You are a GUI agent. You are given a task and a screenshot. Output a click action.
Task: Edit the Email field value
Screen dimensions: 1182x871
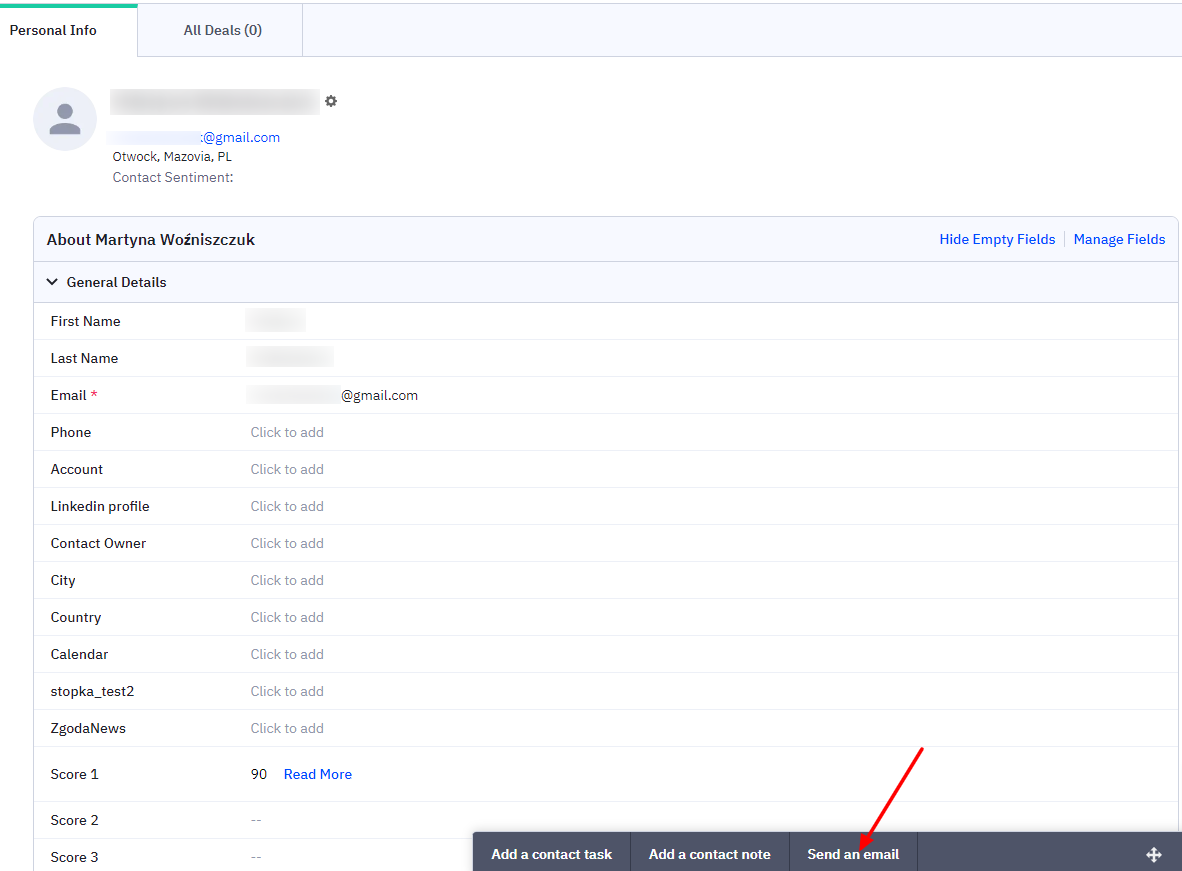tap(332, 395)
